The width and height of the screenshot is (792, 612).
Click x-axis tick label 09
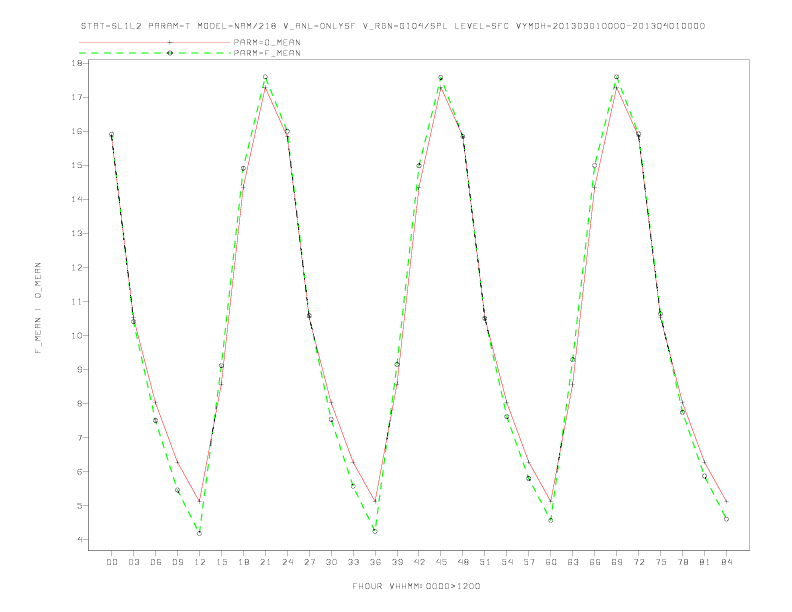(177, 562)
